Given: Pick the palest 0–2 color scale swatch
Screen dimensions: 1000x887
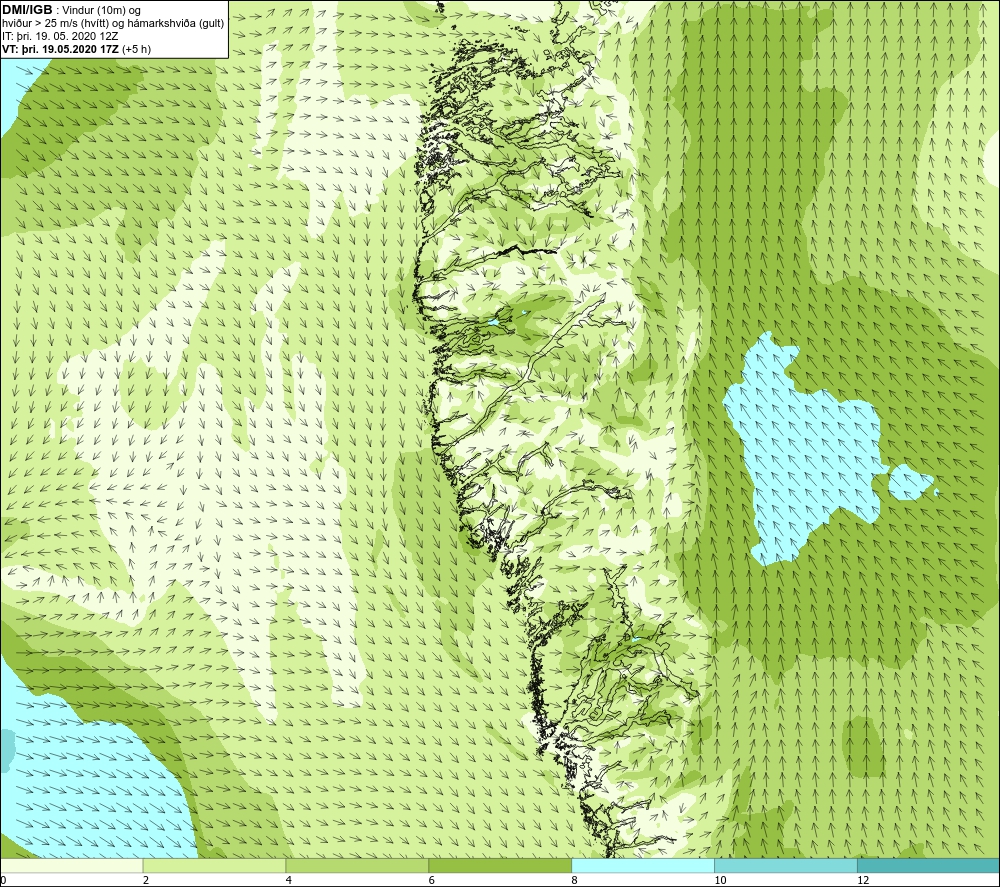Looking at the screenshot, I should tap(71, 865).
